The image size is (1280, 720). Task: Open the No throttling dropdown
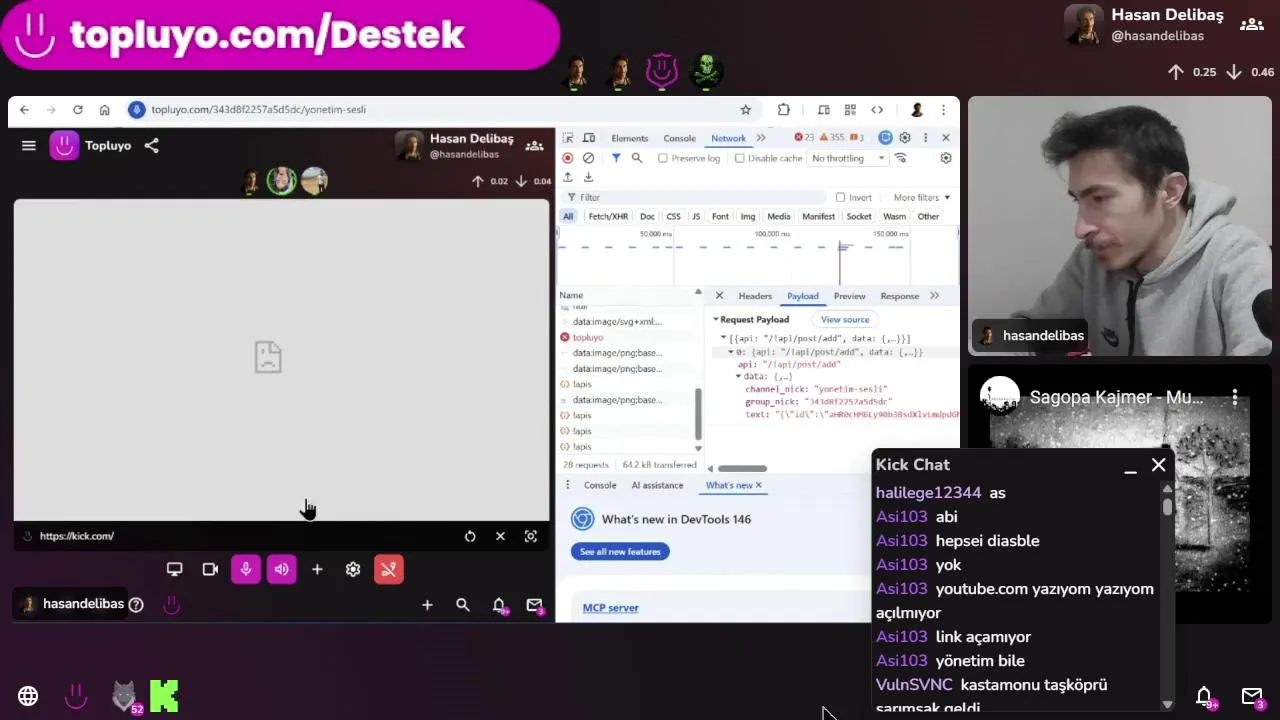point(848,158)
